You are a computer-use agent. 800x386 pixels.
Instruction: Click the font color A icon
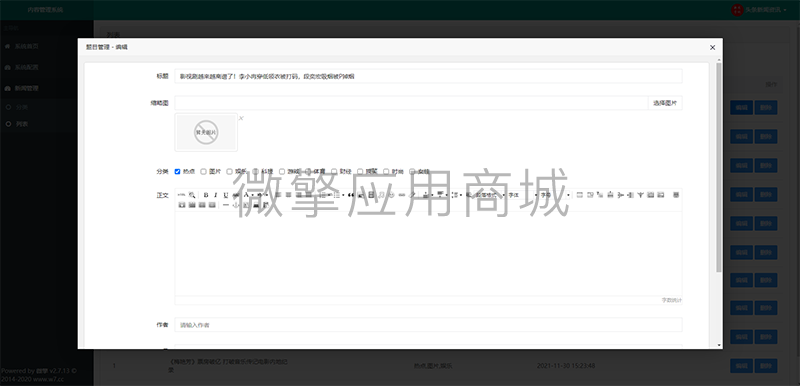click(246, 195)
